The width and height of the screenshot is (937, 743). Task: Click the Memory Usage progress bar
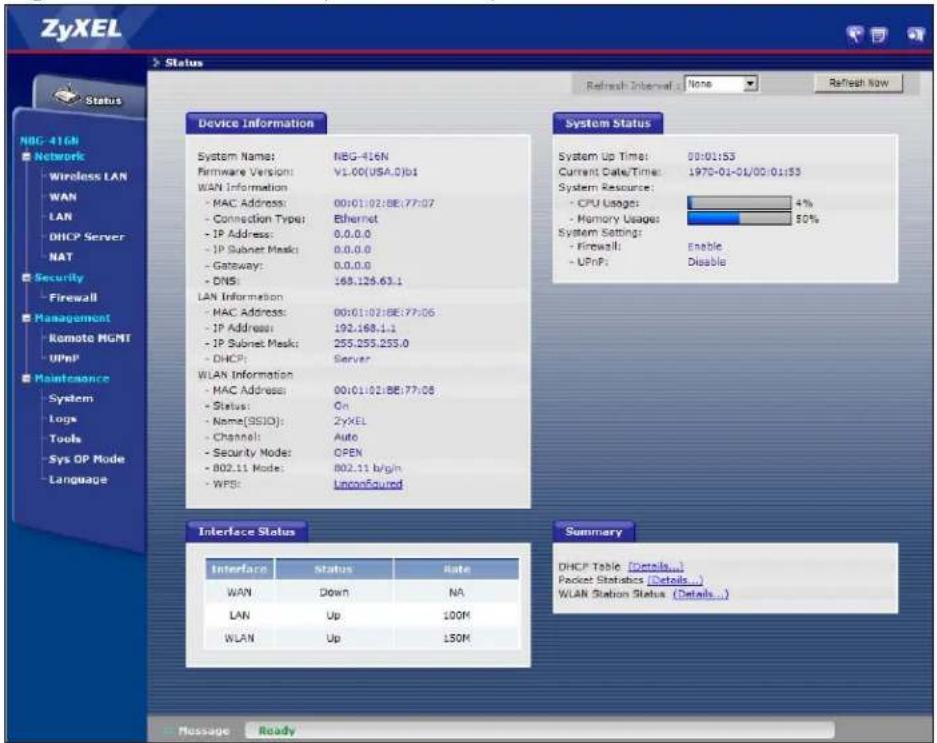pyautogui.click(x=739, y=219)
